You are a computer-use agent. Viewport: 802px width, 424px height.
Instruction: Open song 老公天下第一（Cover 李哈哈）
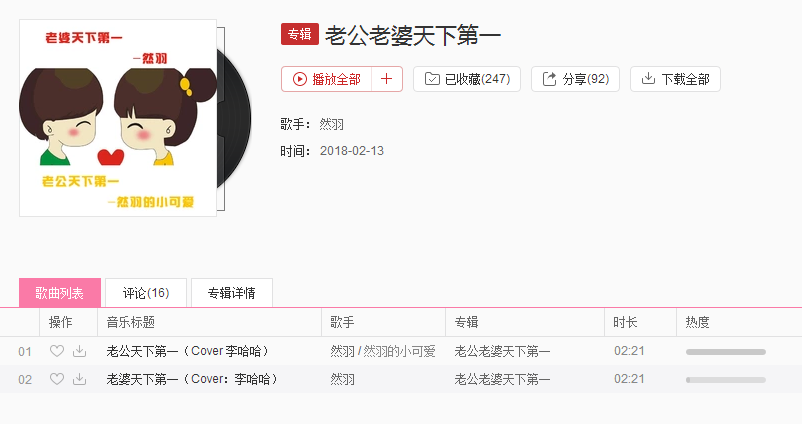click(188, 351)
